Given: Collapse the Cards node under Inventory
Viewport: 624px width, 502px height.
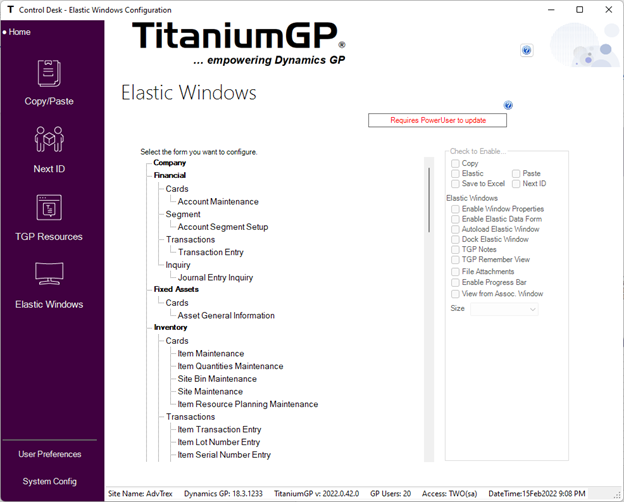Looking at the screenshot, I should pyautogui.click(x=177, y=341).
